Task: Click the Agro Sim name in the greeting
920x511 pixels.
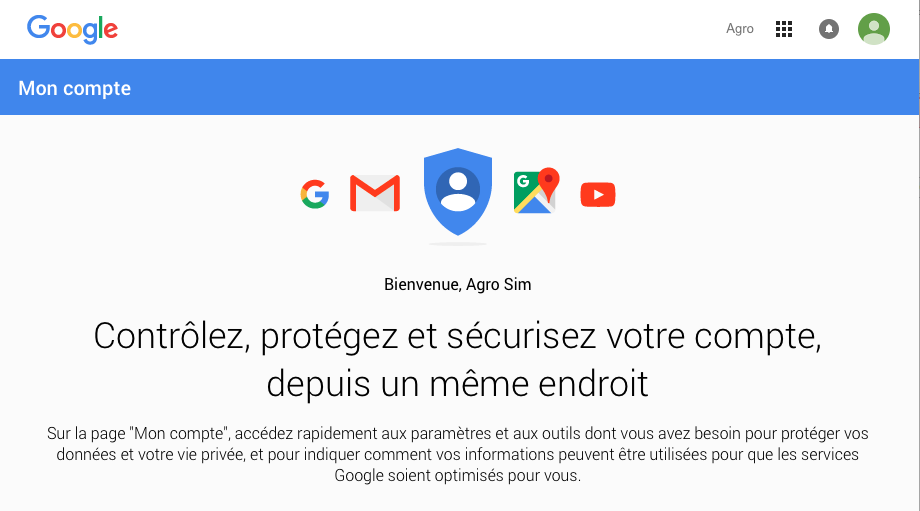Action: [499, 285]
